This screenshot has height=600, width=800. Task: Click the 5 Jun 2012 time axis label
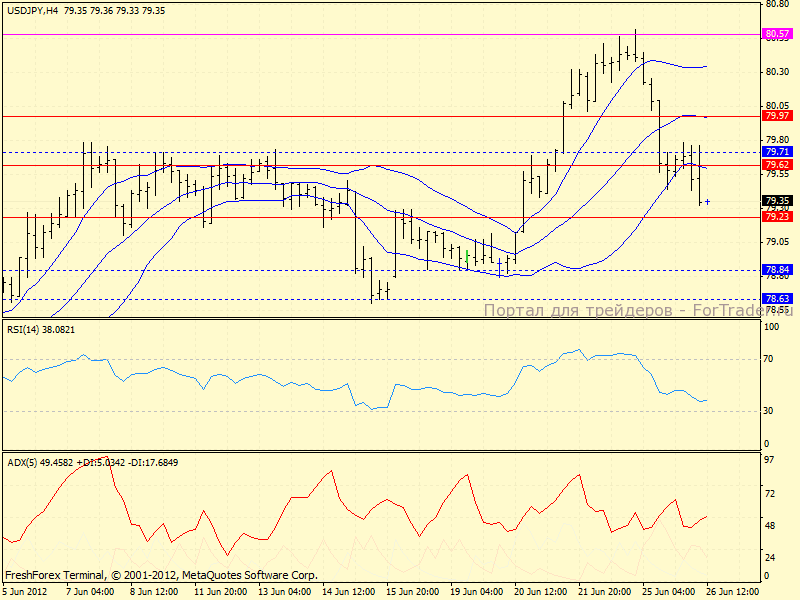pos(26,592)
